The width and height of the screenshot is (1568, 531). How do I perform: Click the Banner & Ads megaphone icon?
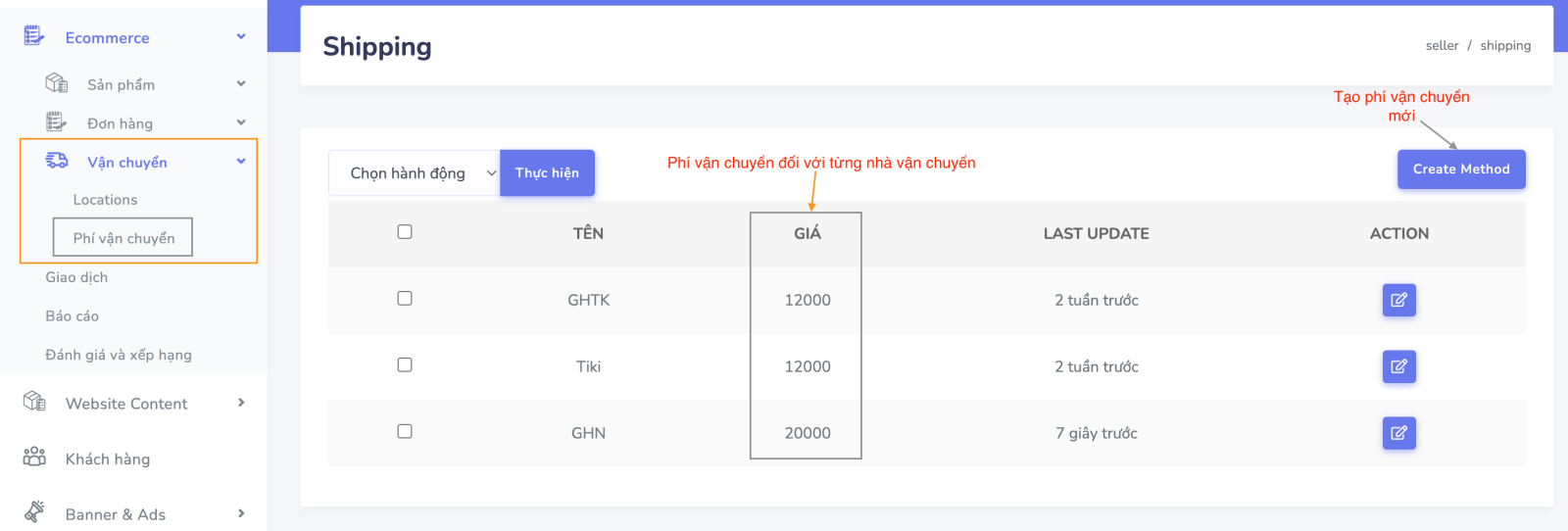(x=34, y=512)
